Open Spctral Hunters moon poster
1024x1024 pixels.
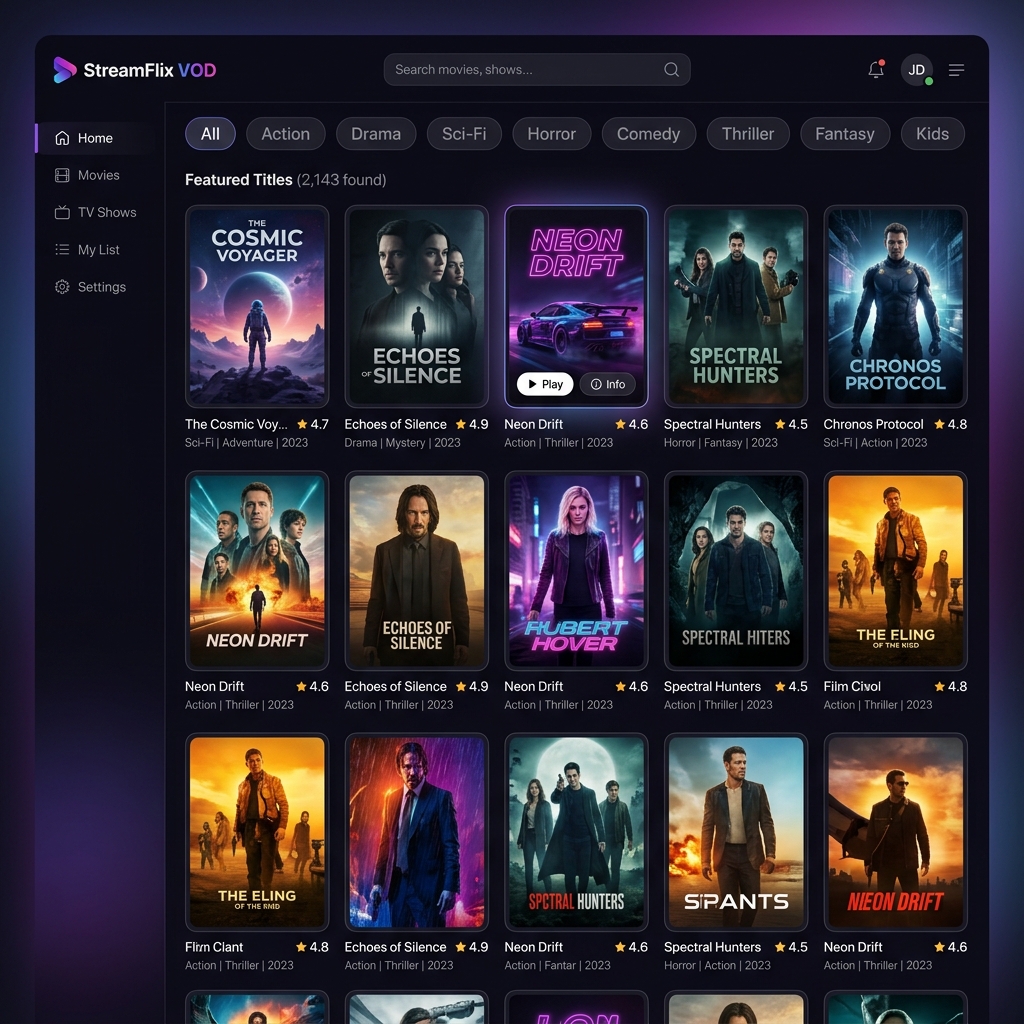tap(576, 832)
